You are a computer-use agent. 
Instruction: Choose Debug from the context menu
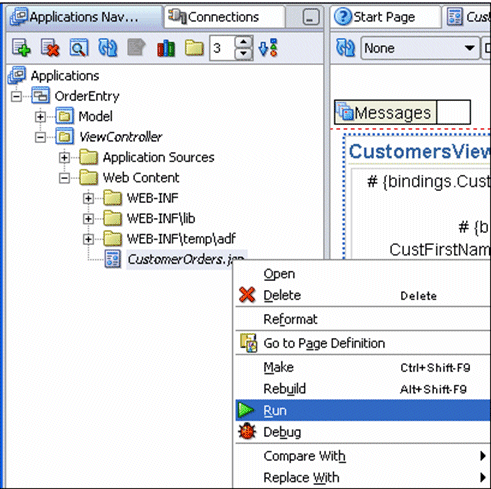pyautogui.click(x=363, y=432)
